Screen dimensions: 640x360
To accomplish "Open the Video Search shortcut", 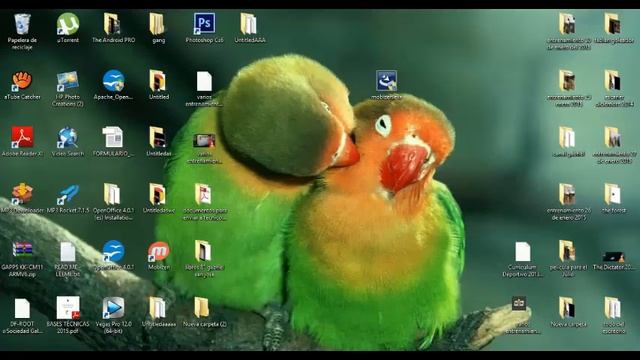I will click(x=68, y=137).
